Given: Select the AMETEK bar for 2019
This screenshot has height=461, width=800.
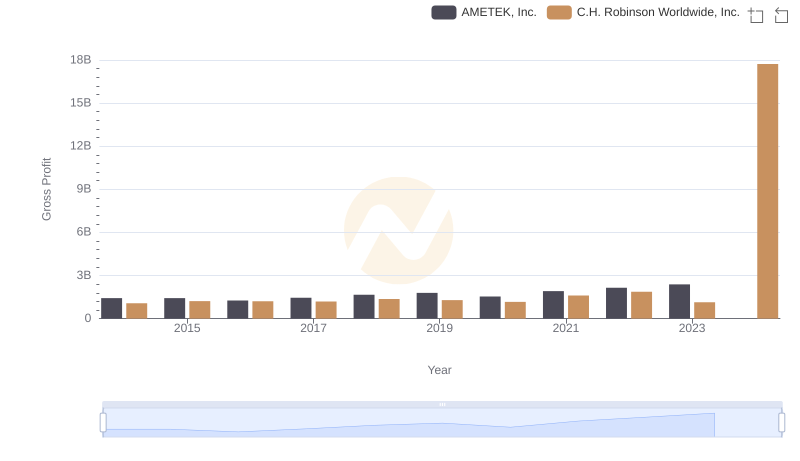Looking at the screenshot, I should point(427,305).
